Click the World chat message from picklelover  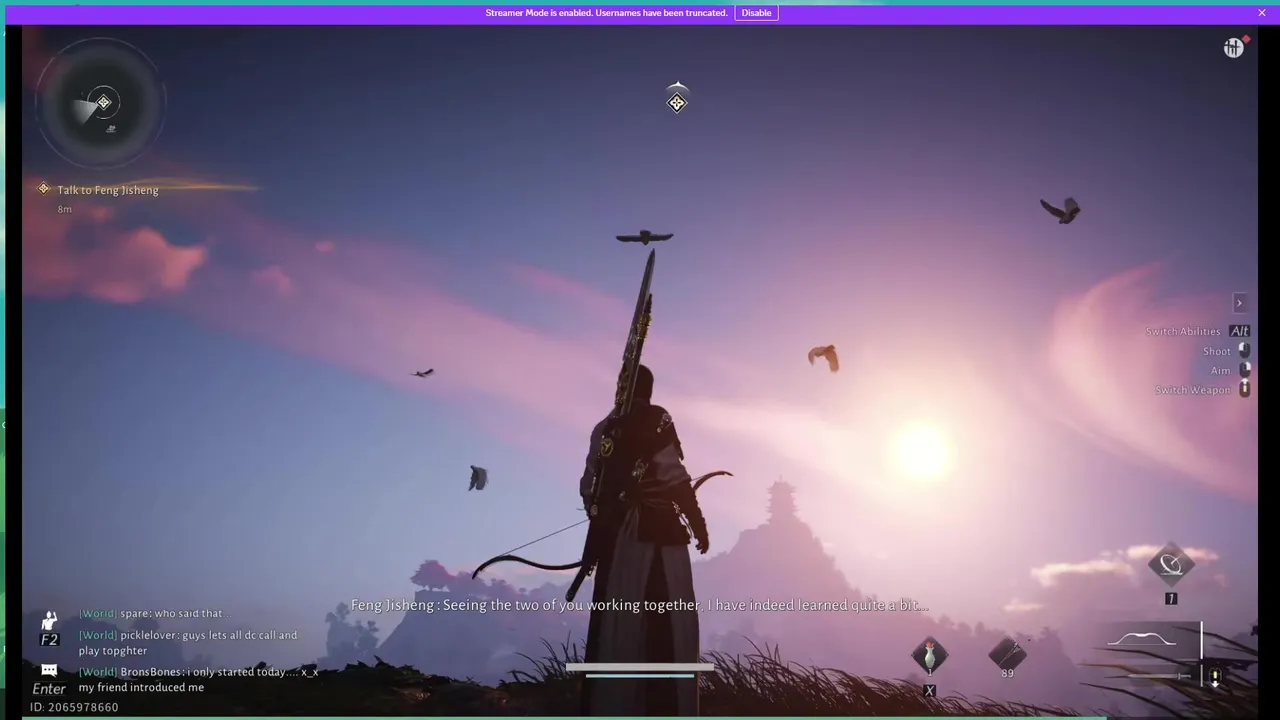click(x=188, y=643)
